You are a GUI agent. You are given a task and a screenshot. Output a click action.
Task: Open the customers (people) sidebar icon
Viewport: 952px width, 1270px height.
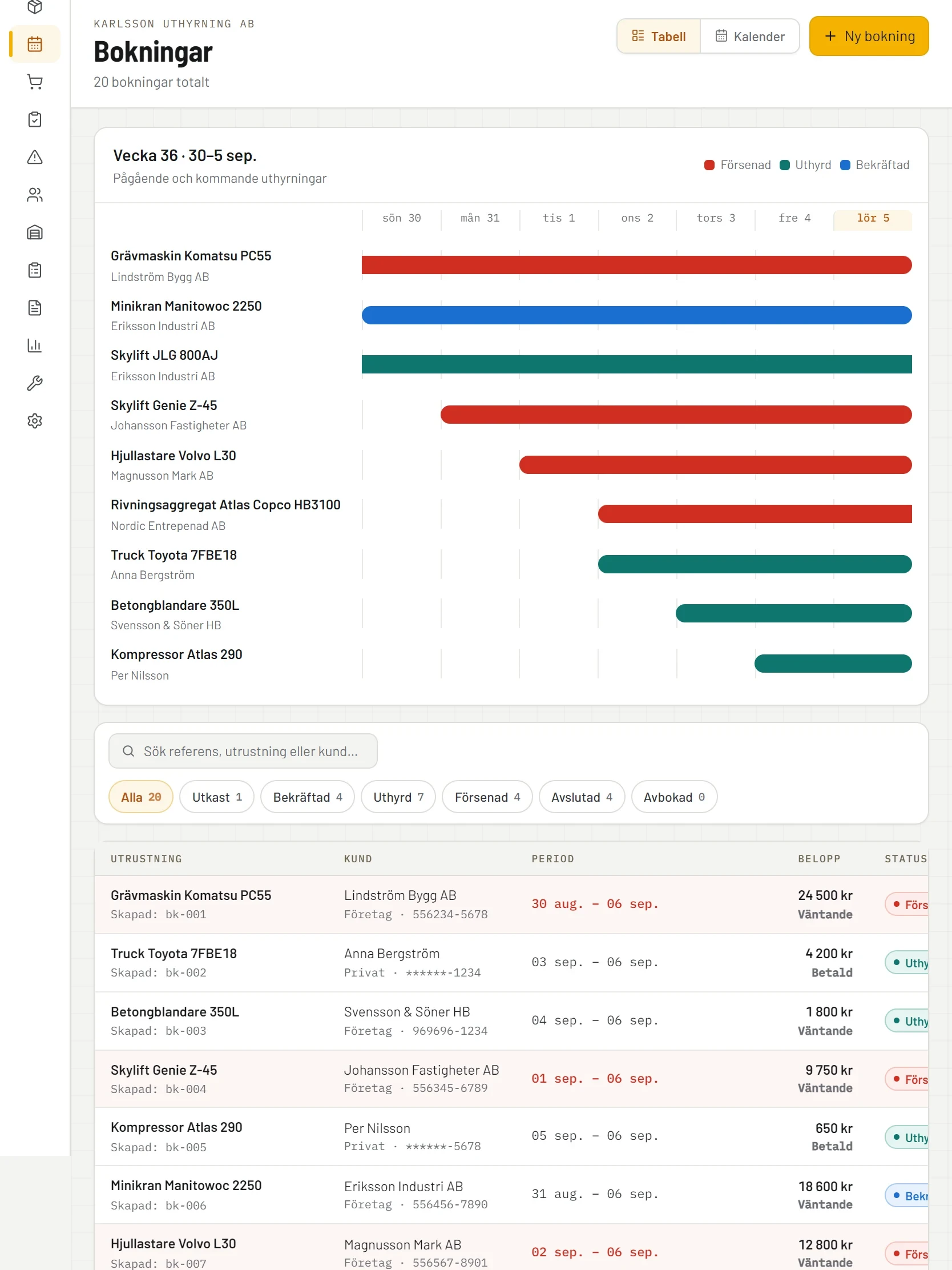(x=35, y=195)
